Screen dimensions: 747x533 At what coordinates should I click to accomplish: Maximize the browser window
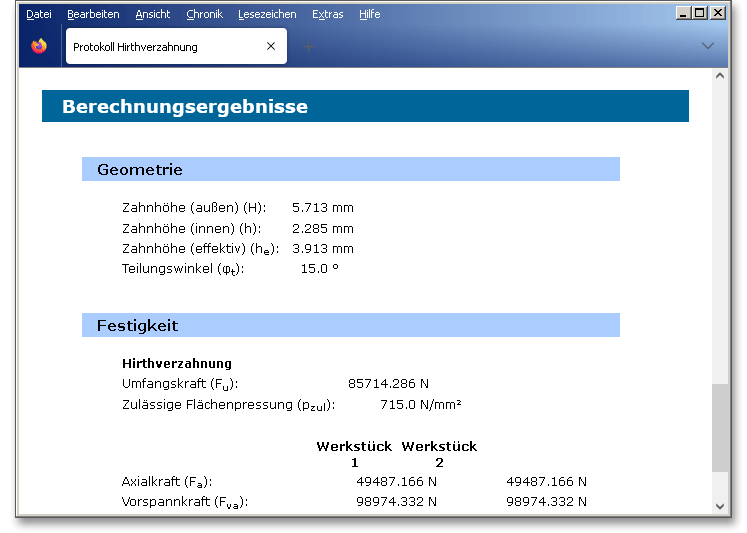(701, 13)
